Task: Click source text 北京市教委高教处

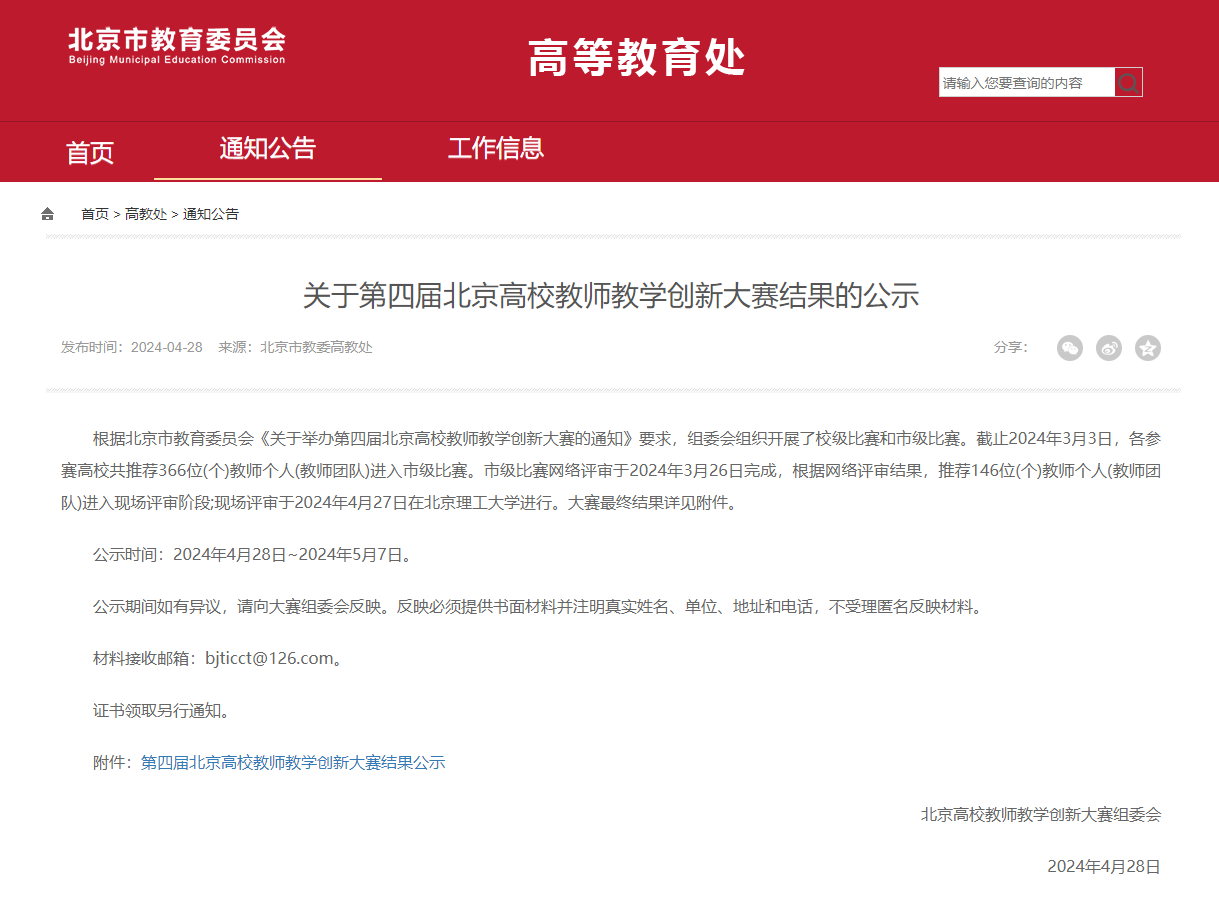Action: tap(316, 347)
